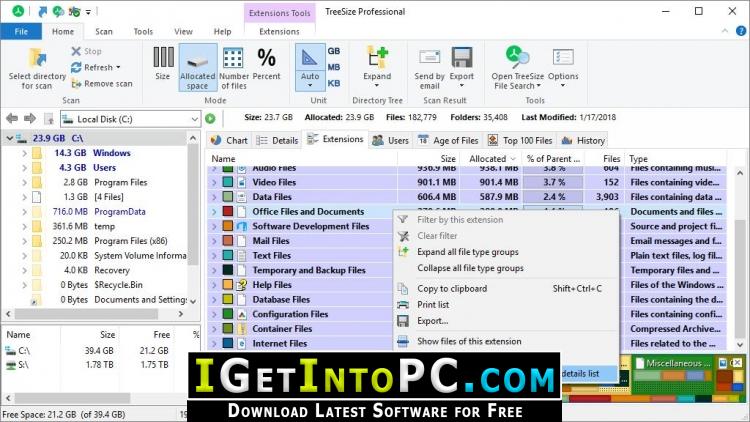Remove scan from the tree
The width and height of the screenshot is (750, 422).
pyautogui.click(x=101, y=84)
